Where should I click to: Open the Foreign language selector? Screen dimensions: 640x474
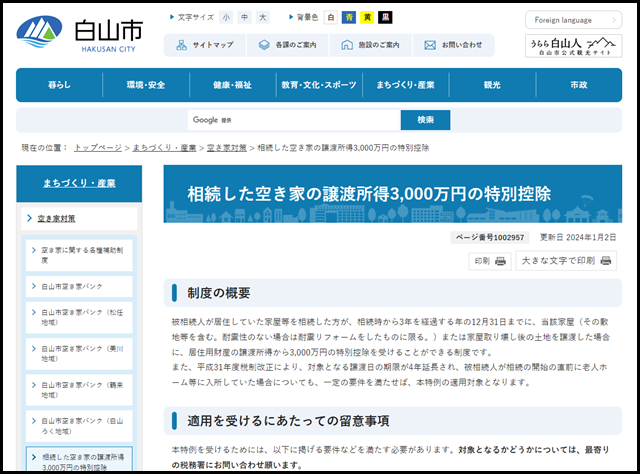tap(573, 20)
